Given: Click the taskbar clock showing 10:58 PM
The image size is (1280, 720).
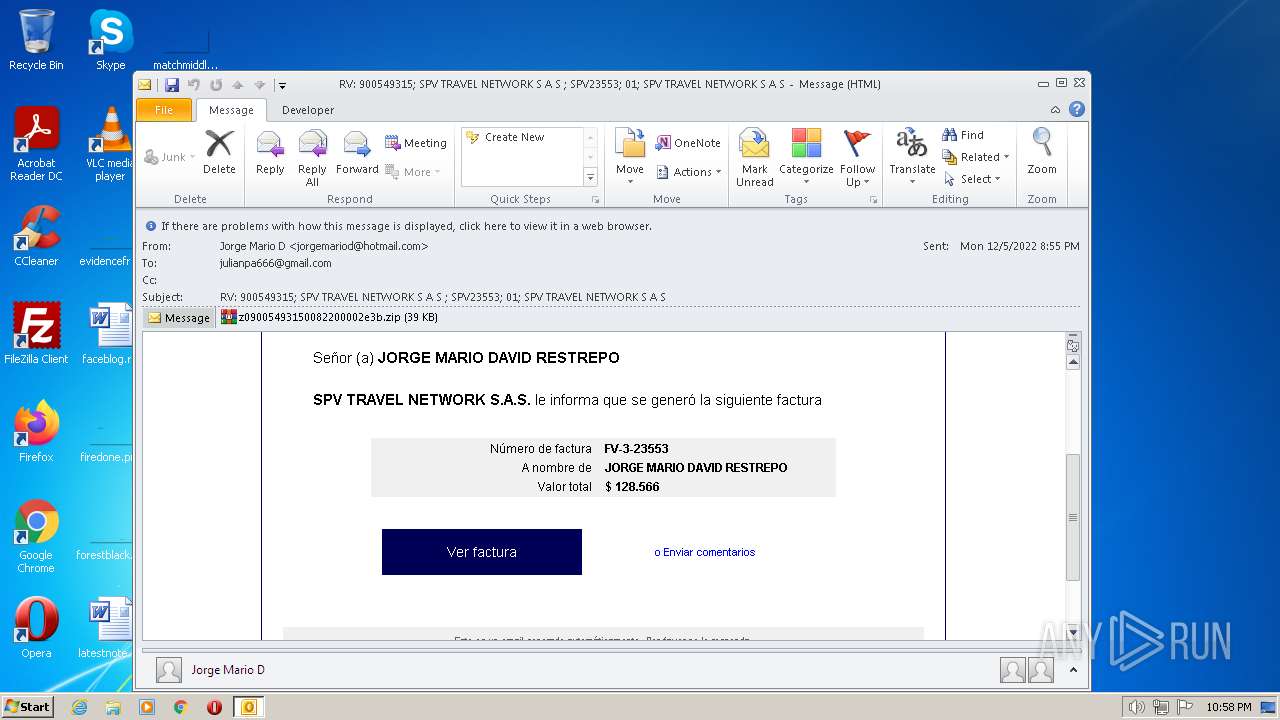Looking at the screenshot, I should point(1228,707).
